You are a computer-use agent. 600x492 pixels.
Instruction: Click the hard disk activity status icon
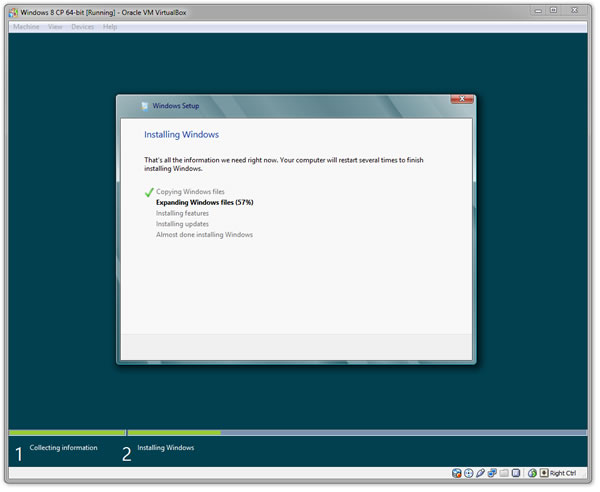click(457, 473)
